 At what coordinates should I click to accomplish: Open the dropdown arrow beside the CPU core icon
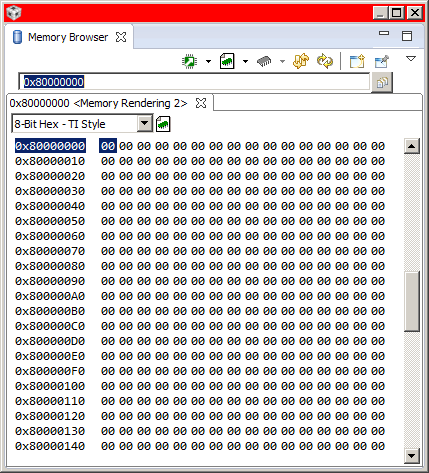(208, 61)
